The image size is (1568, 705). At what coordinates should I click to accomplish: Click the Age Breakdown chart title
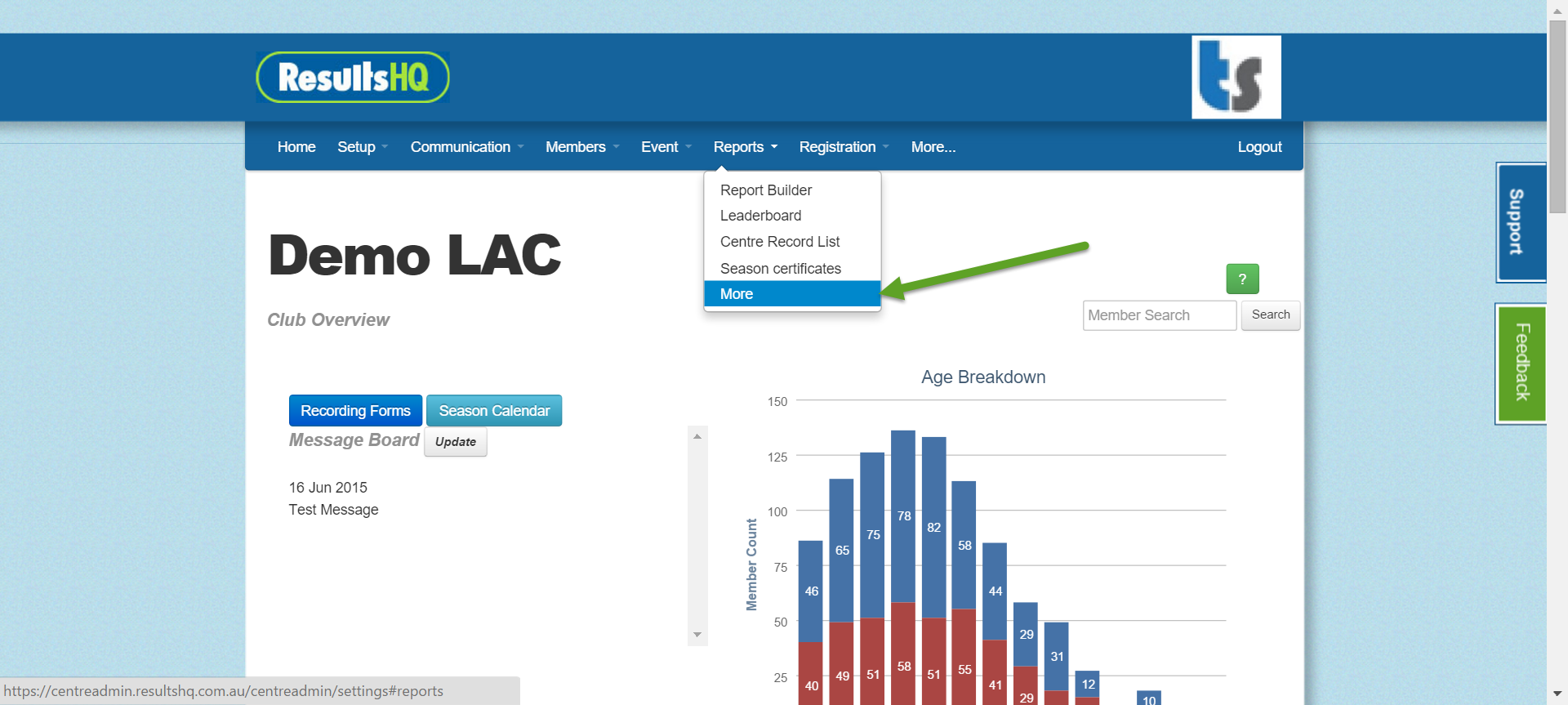coord(983,377)
